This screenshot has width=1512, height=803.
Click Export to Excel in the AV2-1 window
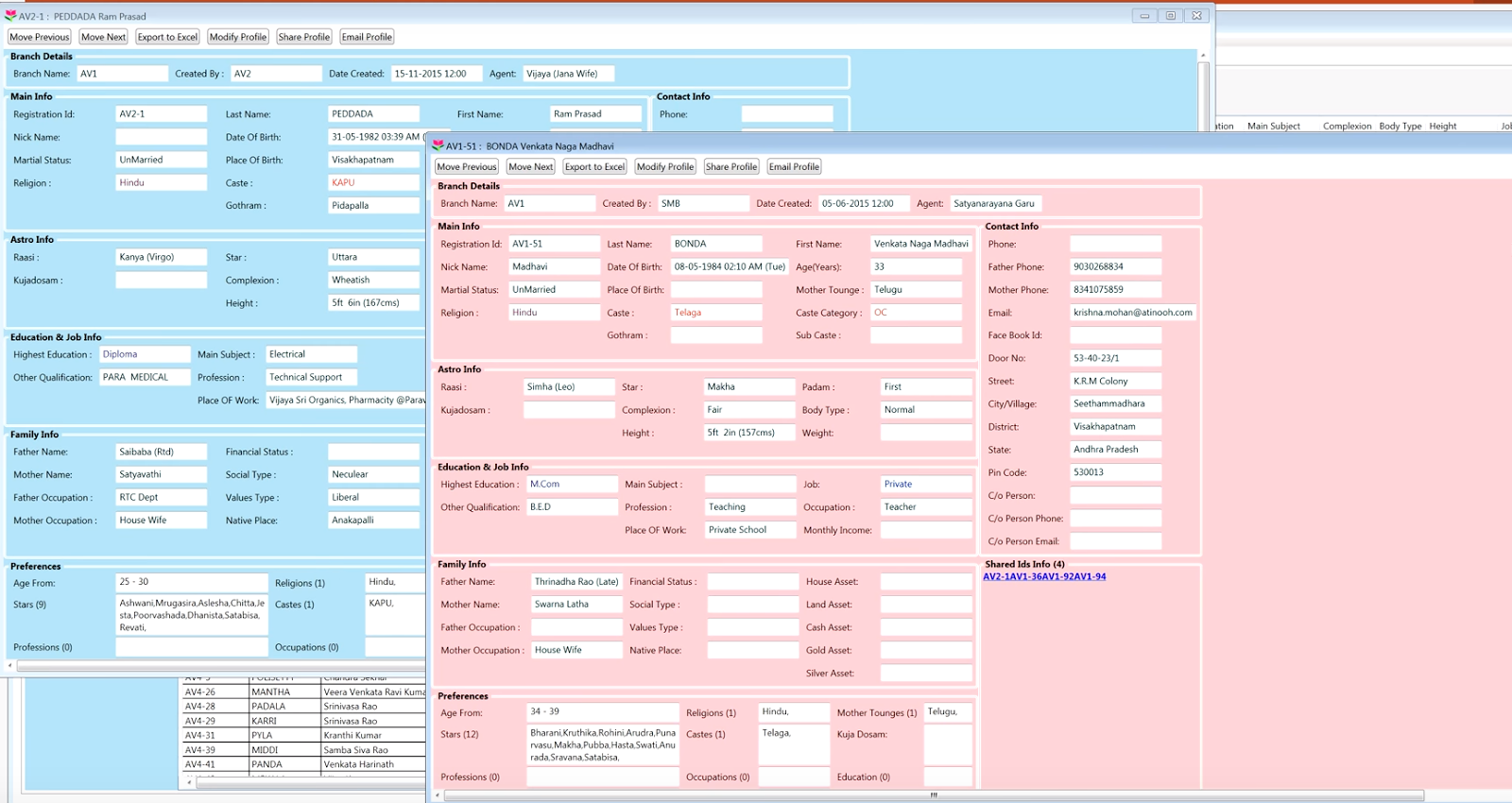167,37
